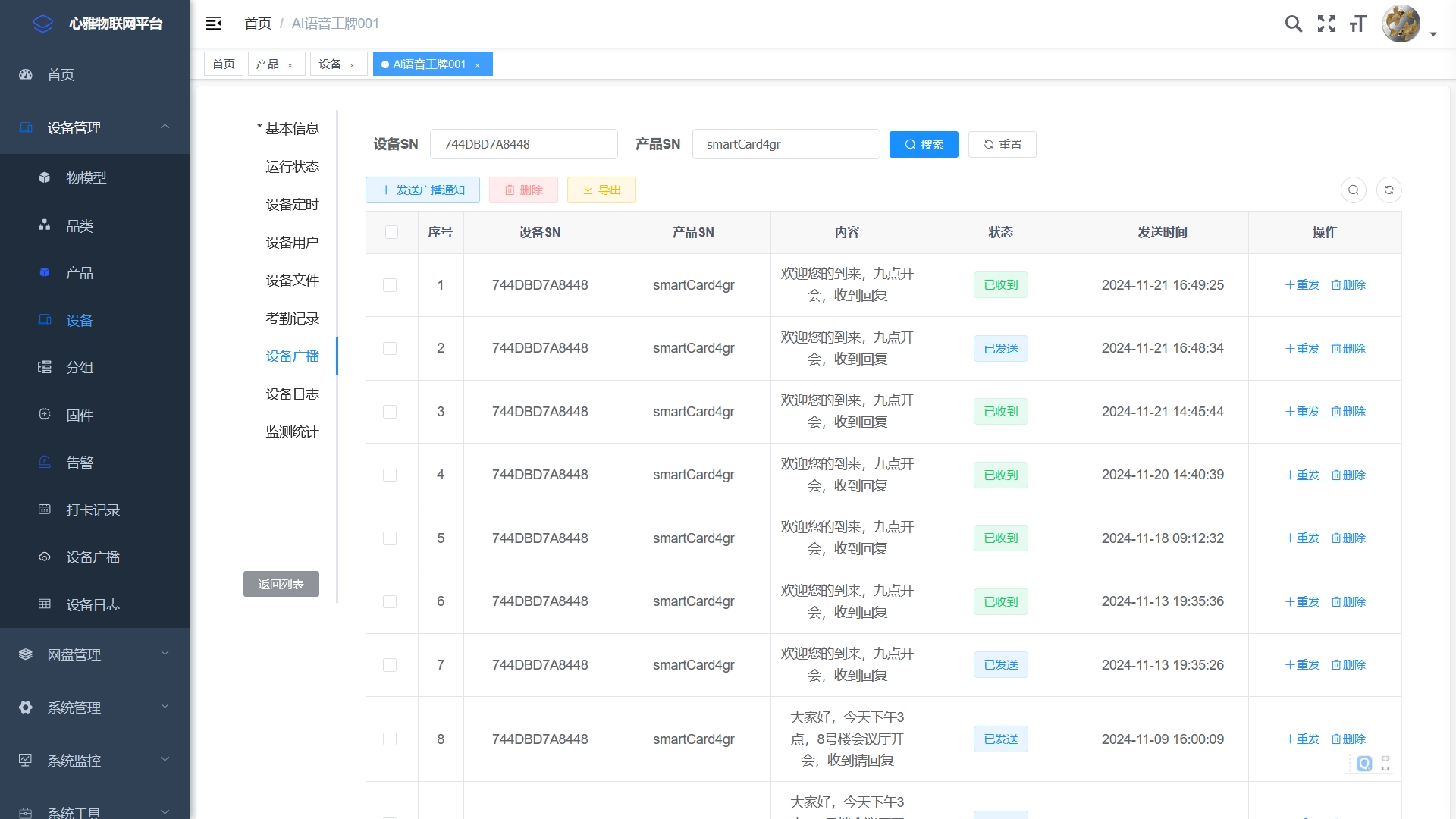Click the sidebar collapse hamburger icon
1456x819 pixels.
(x=213, y=24)
